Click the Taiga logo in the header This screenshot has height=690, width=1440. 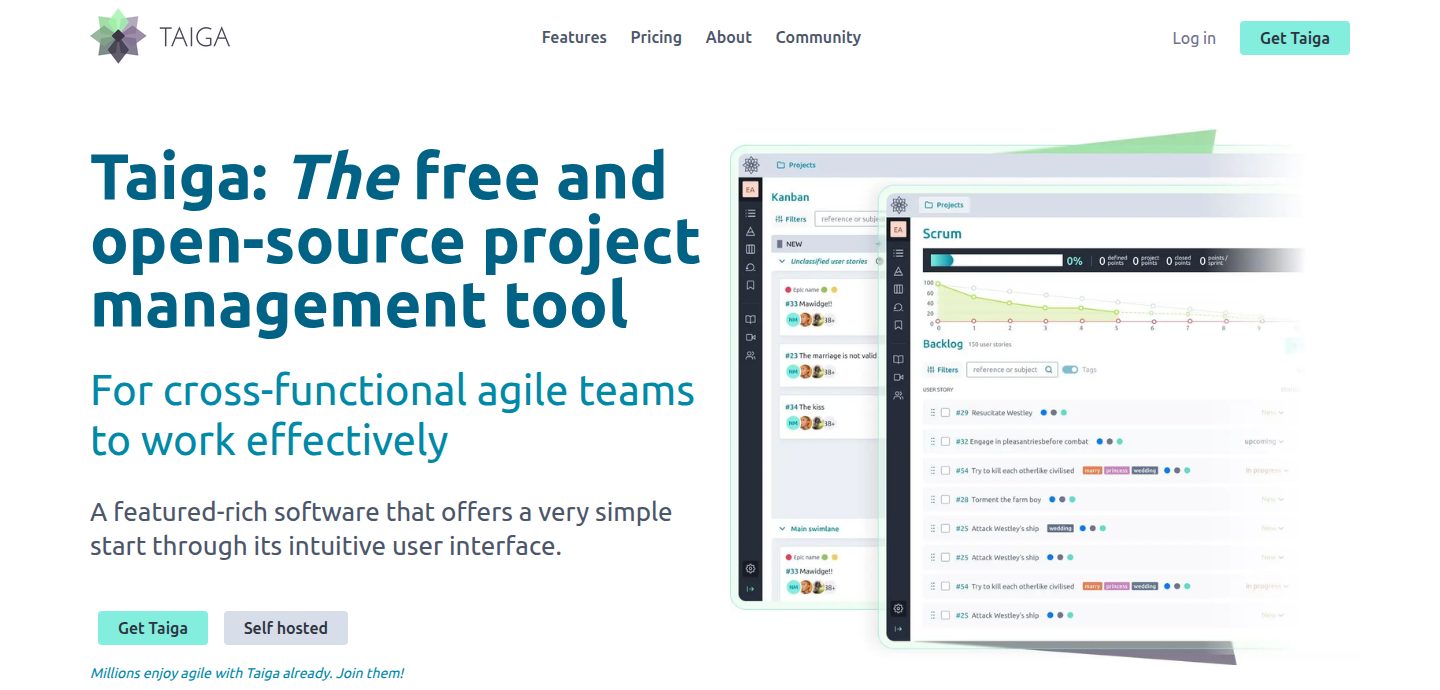pyautogui.click(x=160, y=37)
